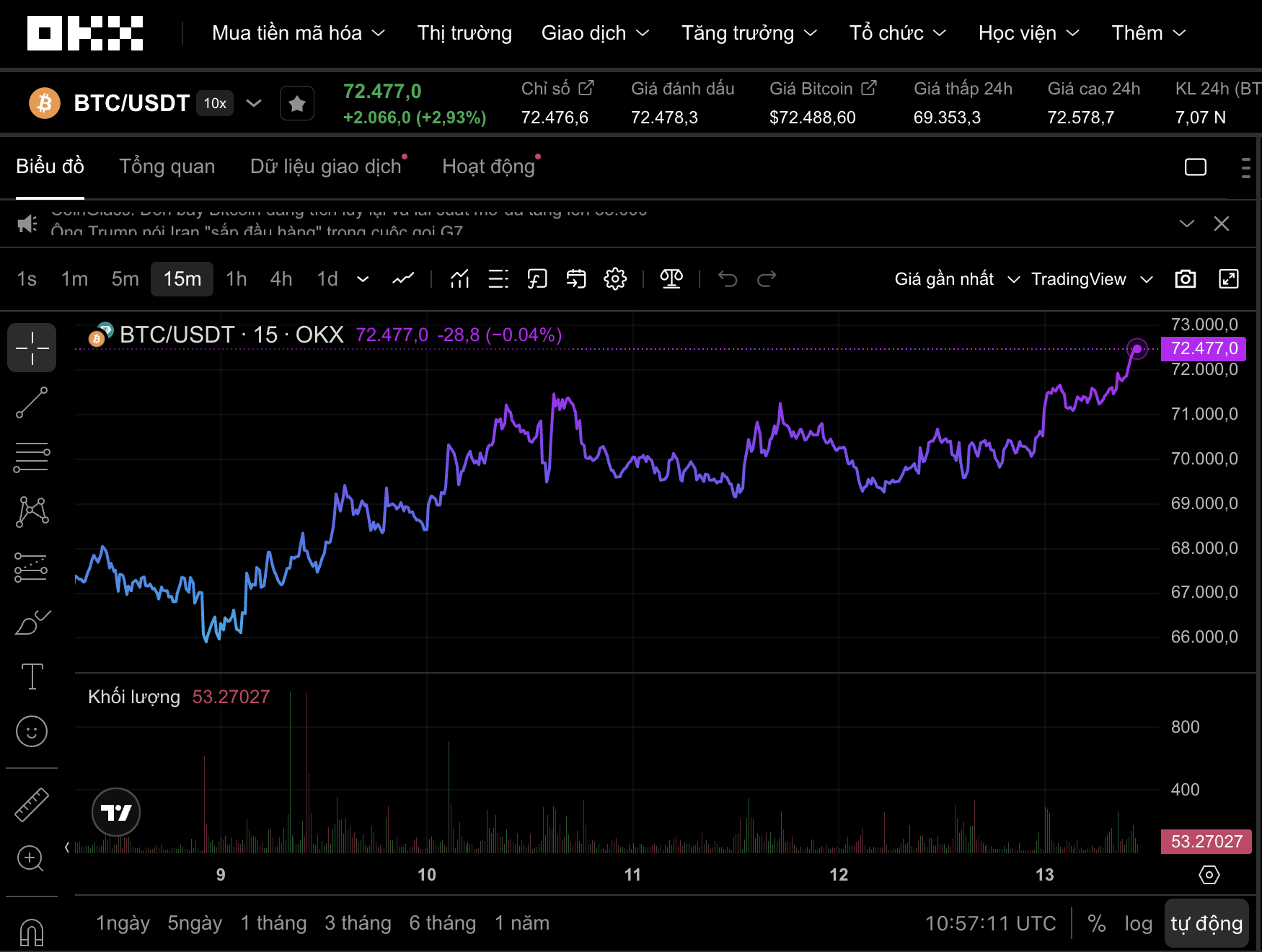Select the Measure ruler tool

tap(32, 804)
